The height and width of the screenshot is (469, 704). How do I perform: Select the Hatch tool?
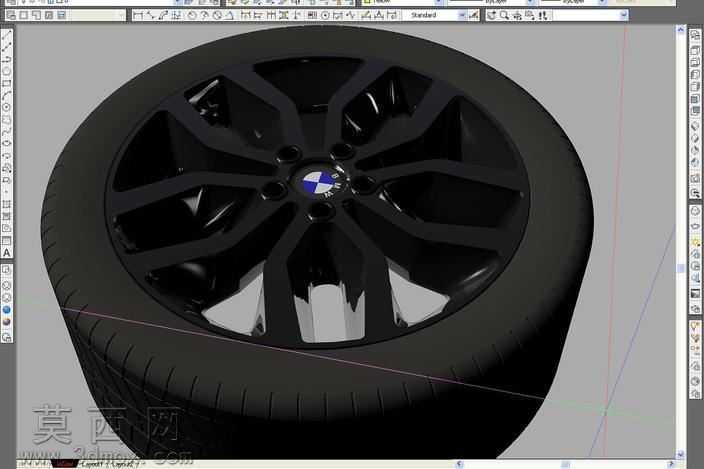(x=7, y=204)
